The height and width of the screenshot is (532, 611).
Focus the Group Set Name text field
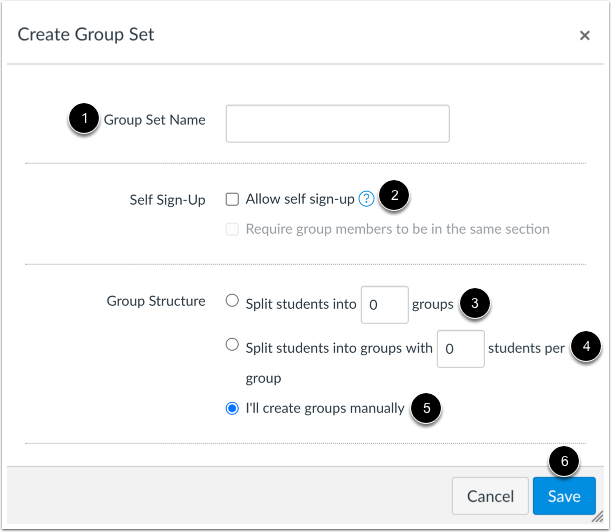coord(337,123)
